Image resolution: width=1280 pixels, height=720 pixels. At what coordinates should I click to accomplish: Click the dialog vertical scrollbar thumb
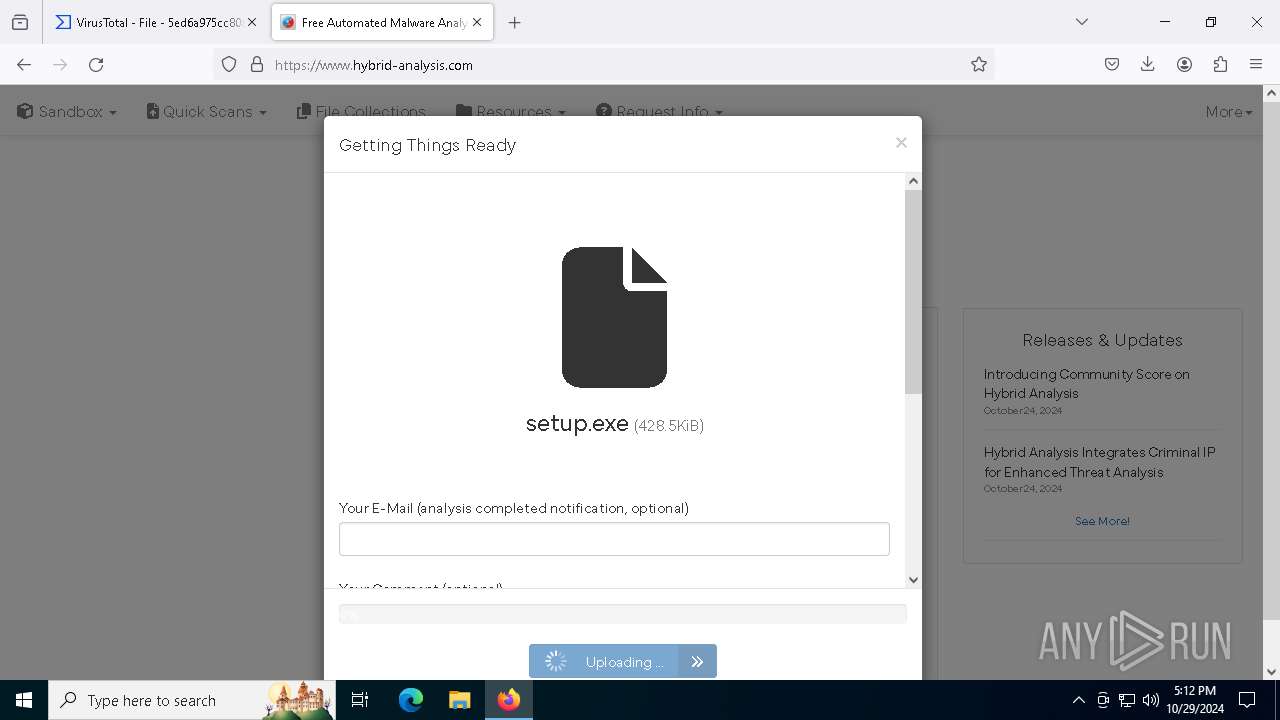coord(913,291)
